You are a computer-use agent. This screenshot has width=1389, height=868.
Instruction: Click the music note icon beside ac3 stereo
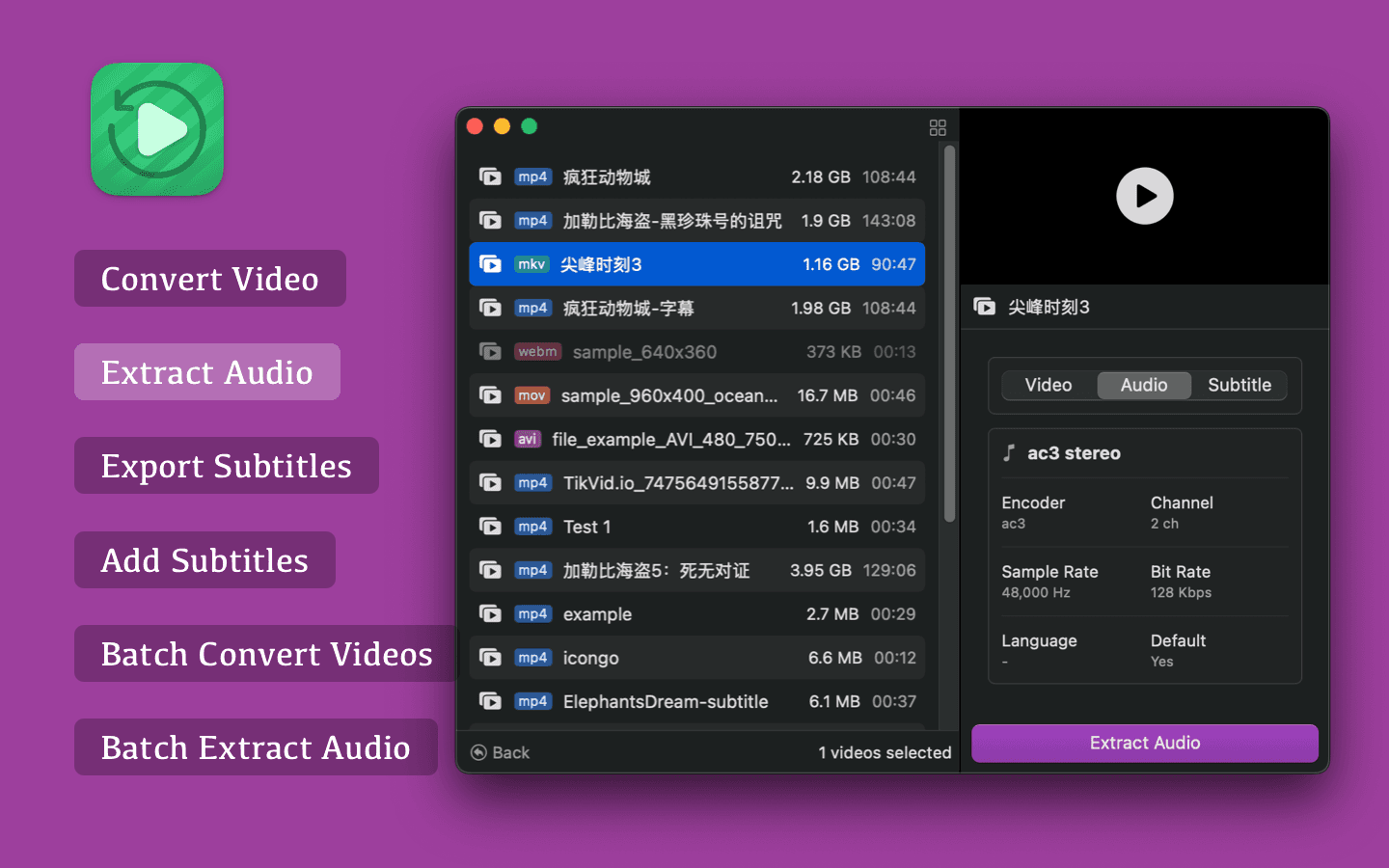click(1009, 453)
